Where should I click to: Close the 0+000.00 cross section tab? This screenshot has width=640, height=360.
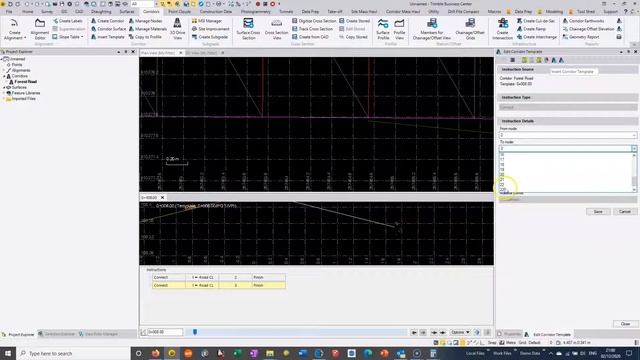pos(162,198)
